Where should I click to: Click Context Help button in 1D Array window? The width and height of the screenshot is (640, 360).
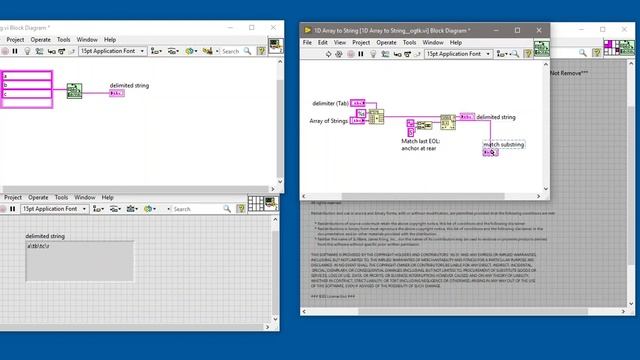pos(528,53)
